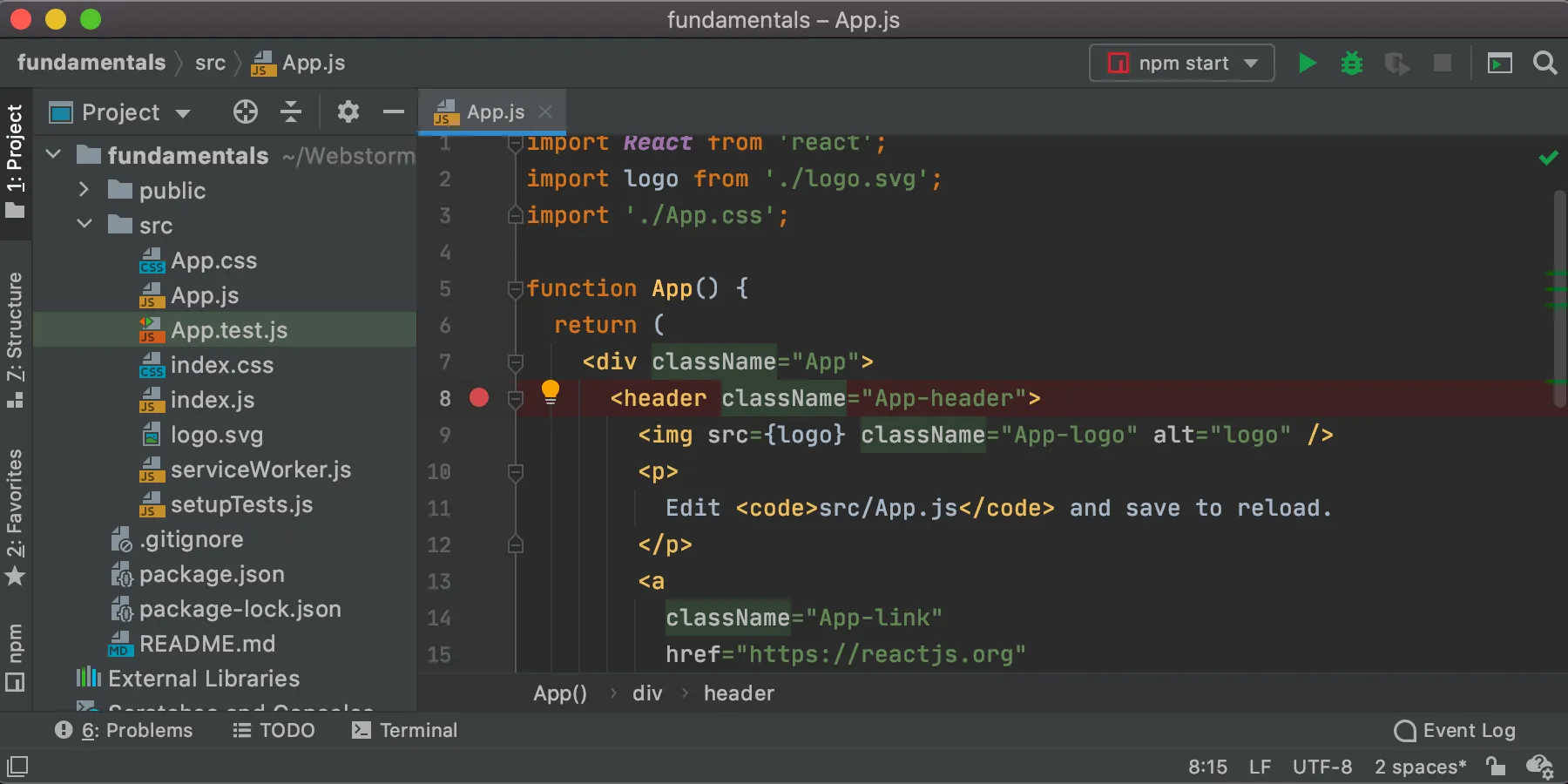Collapse all in Project panel toolbar
The image size is (1568, 784).
pyautogui.click(x=291, y=112)
